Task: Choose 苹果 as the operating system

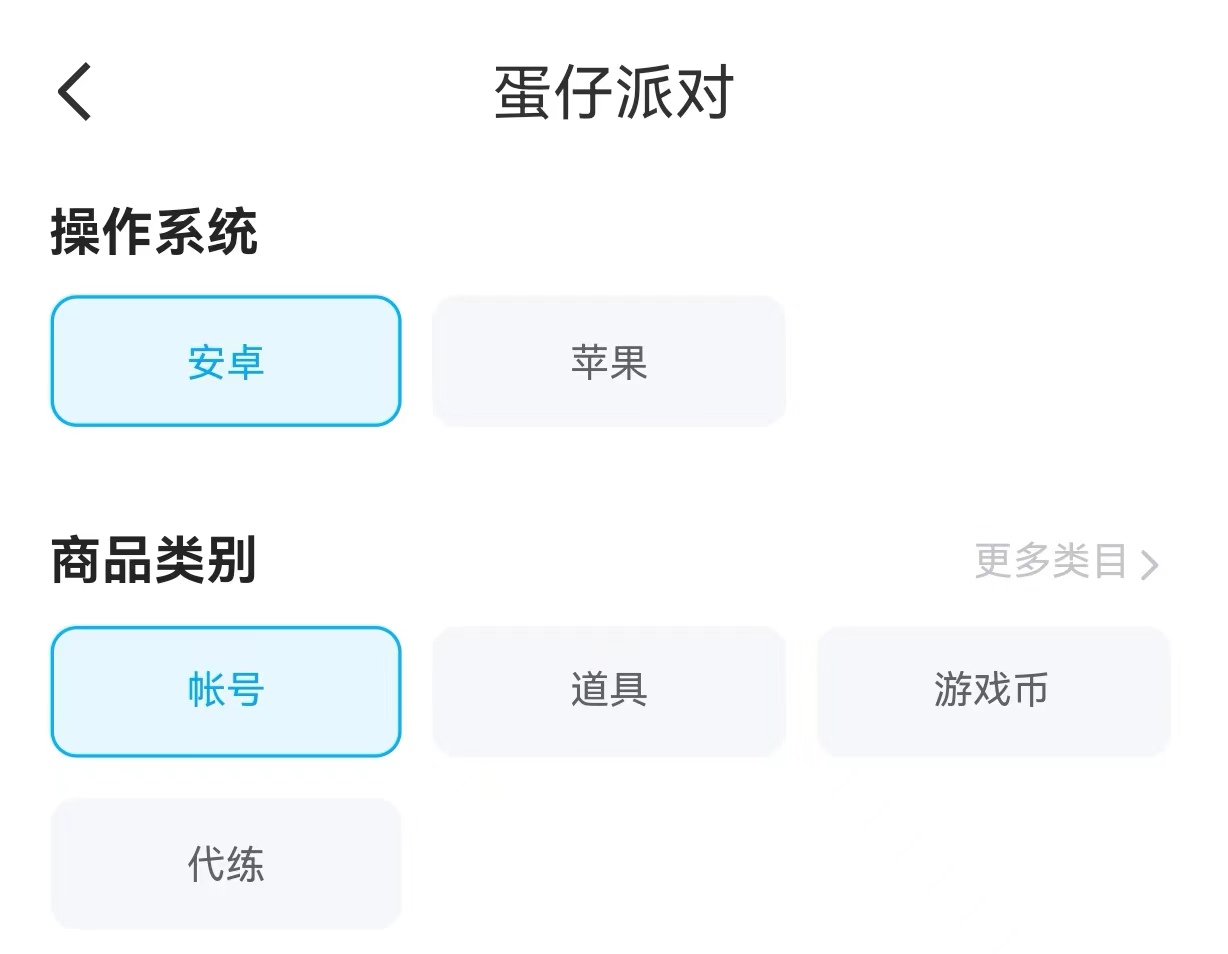Action: pyautogui.click(x=609, y=361)
